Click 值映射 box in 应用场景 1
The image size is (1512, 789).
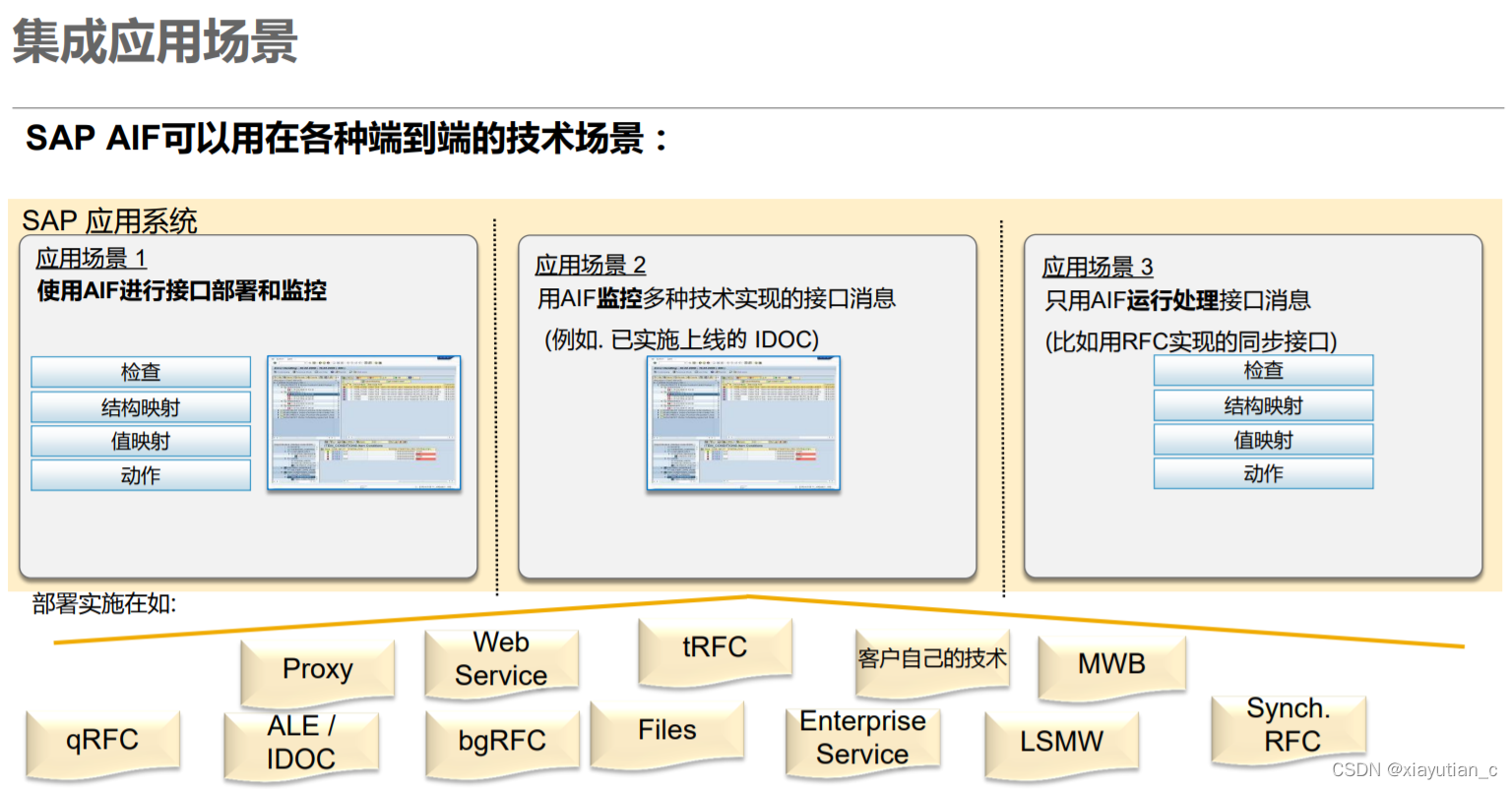click(x=141, y=441)
